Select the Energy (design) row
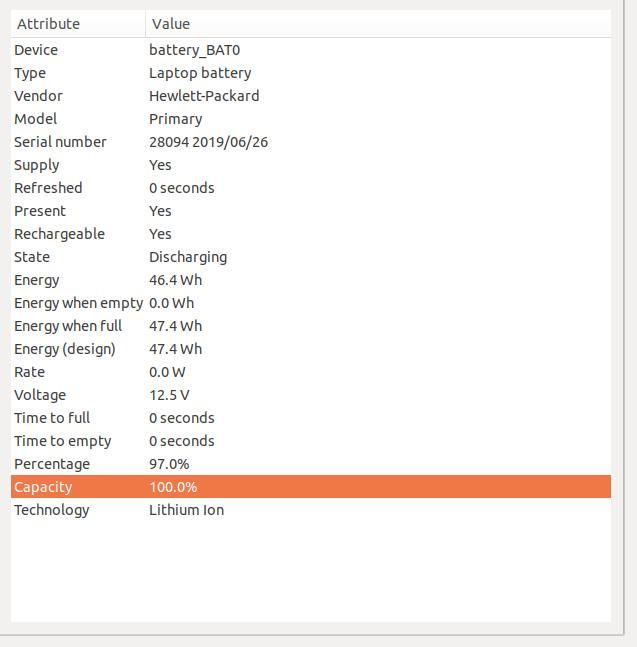 (311, 349)
